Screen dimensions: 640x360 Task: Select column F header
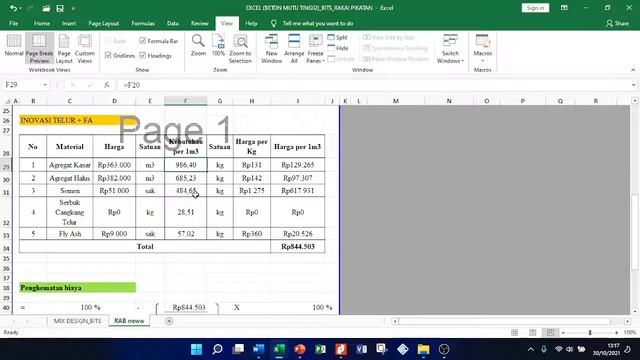click(x=185, y=101)
